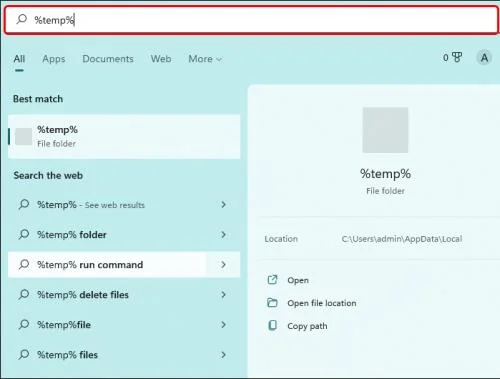Click the Open action in preview pane
Screen dimensions: 500x379
click(298, 280)
